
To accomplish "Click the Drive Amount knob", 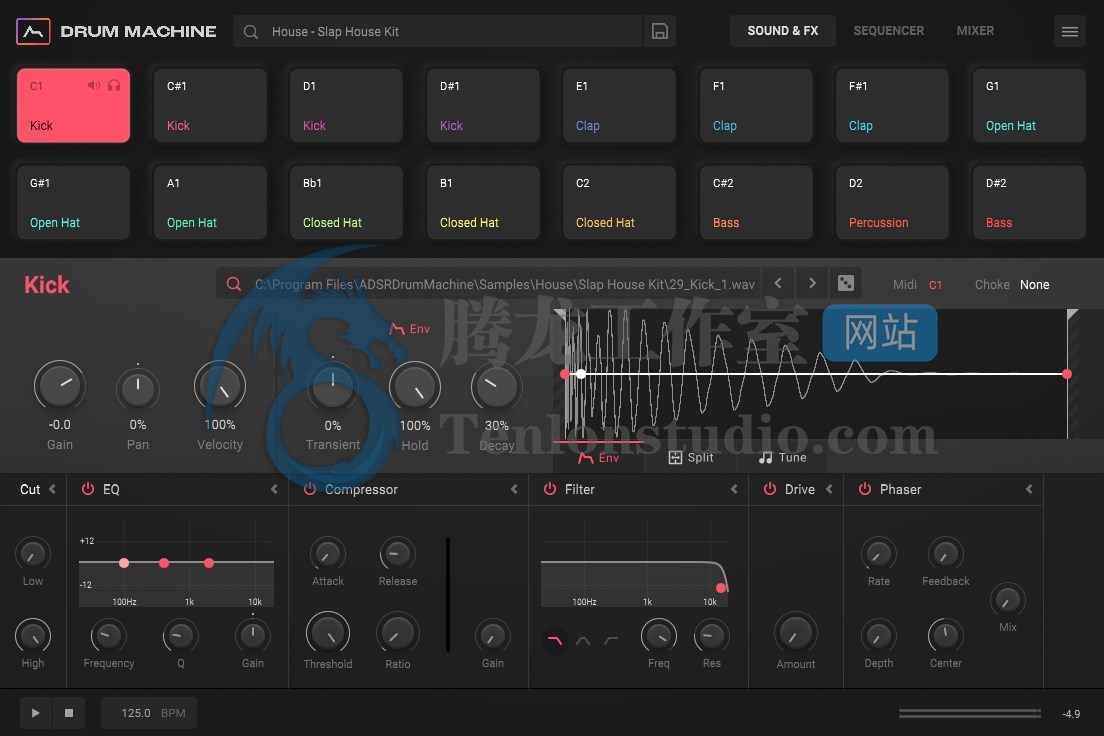I will pos(796,633).
